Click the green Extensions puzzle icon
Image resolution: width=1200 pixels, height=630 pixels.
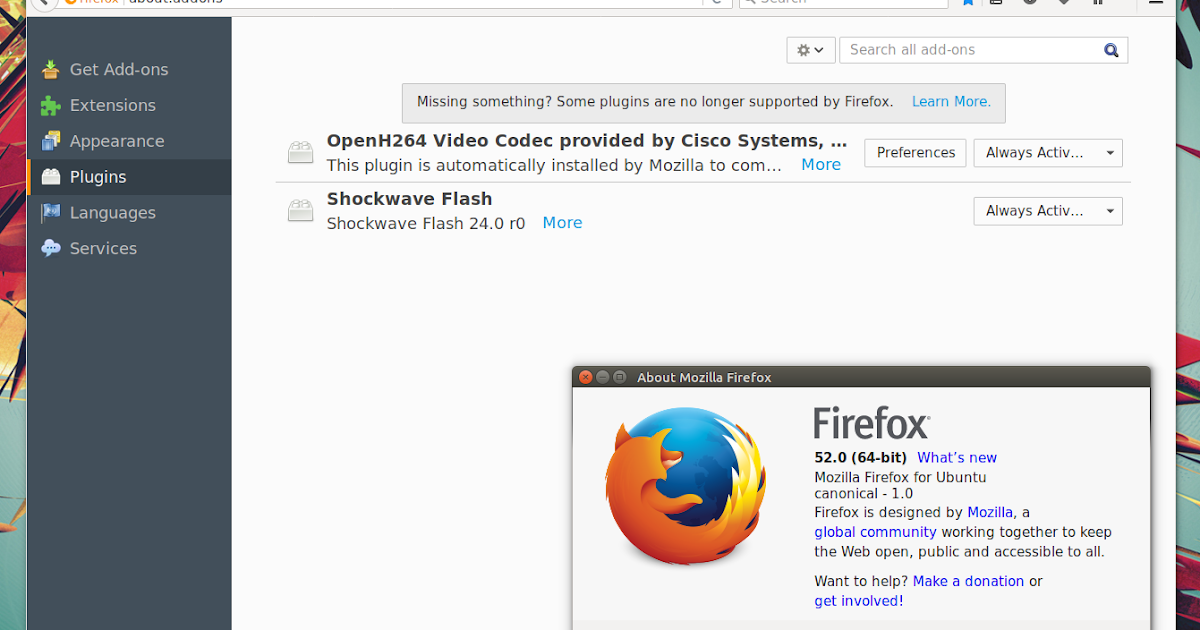click(50, 105)
